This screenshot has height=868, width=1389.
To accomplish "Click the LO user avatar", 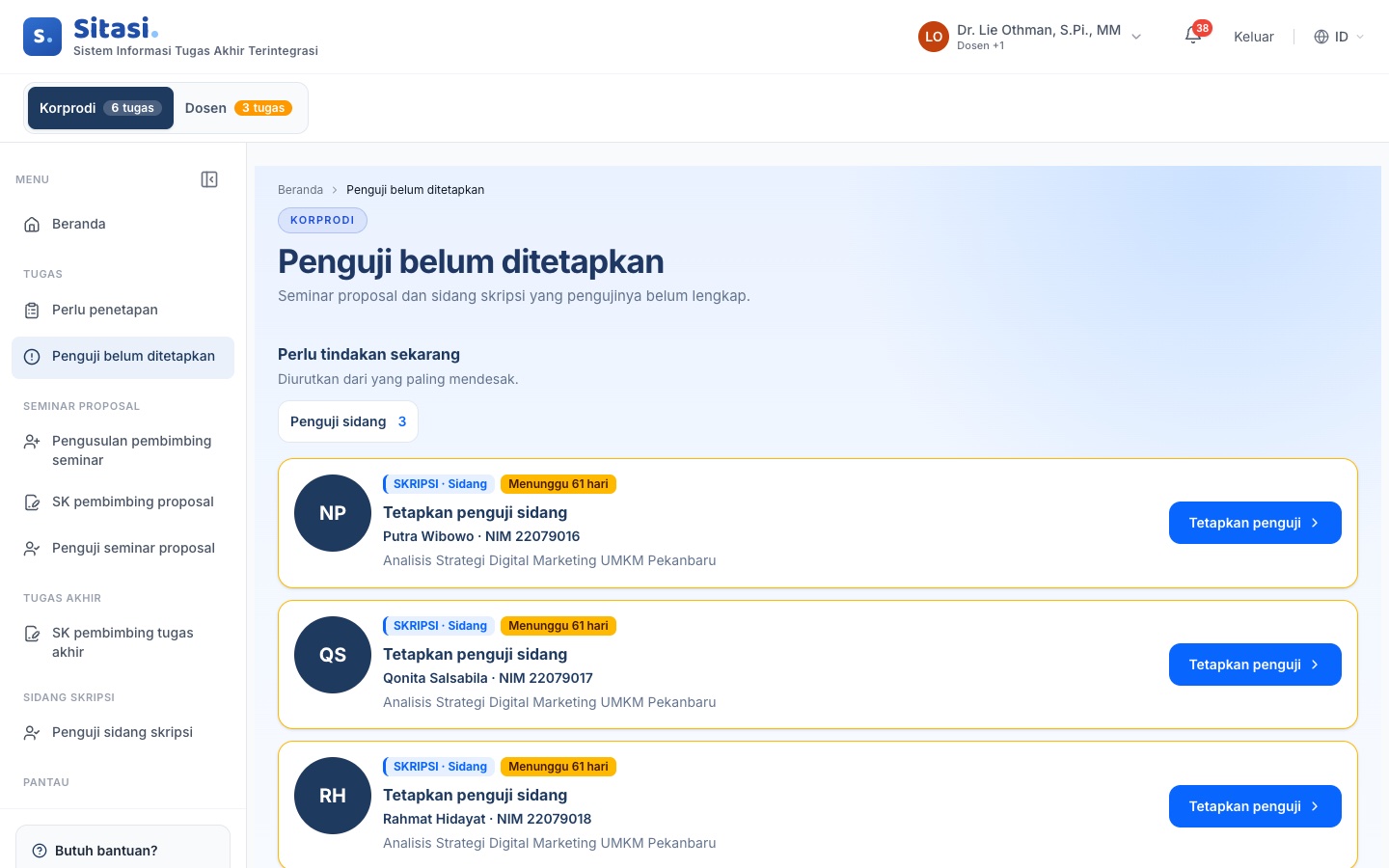I will pyautogui.click(x=934, y=37).
